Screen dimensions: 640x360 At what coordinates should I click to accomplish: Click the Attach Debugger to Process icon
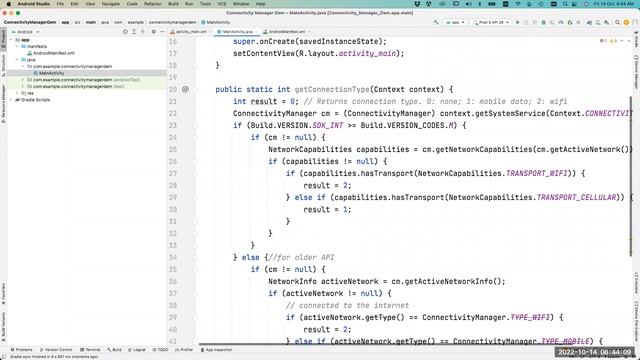coord(570,22)
